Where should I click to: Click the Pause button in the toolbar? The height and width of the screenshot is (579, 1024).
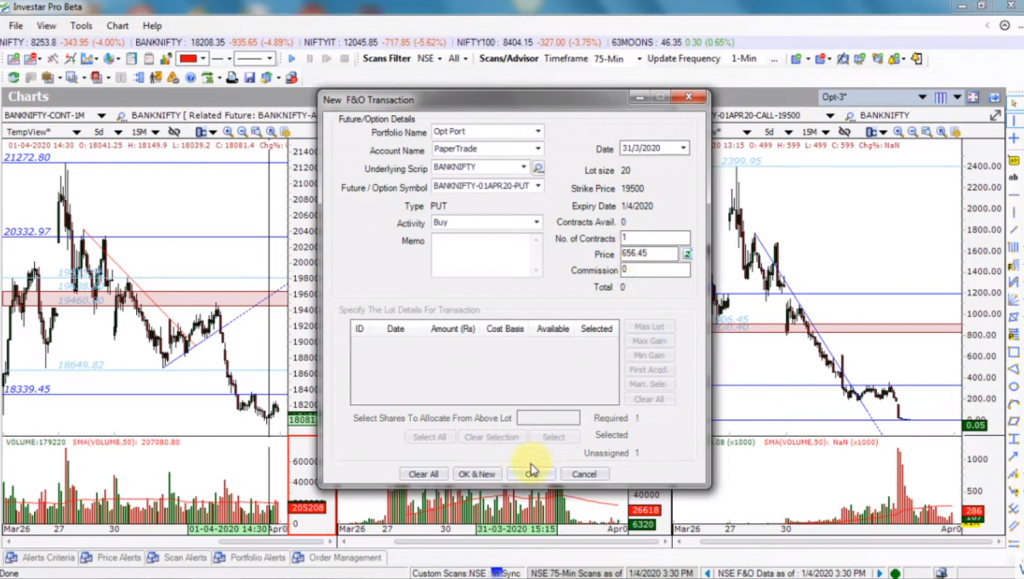(x=309, y=59)
